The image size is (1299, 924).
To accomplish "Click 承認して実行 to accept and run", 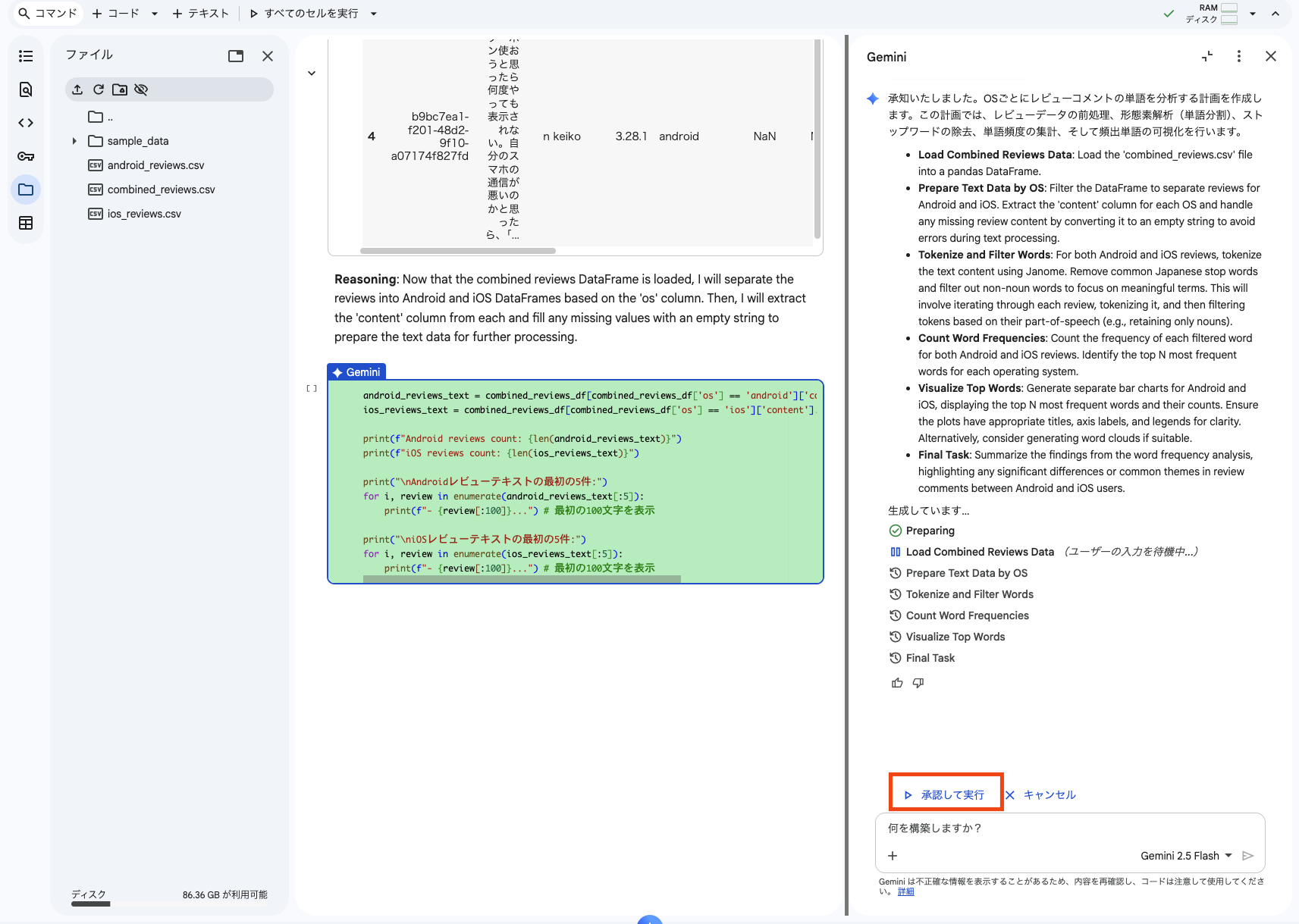I will 945,794.
